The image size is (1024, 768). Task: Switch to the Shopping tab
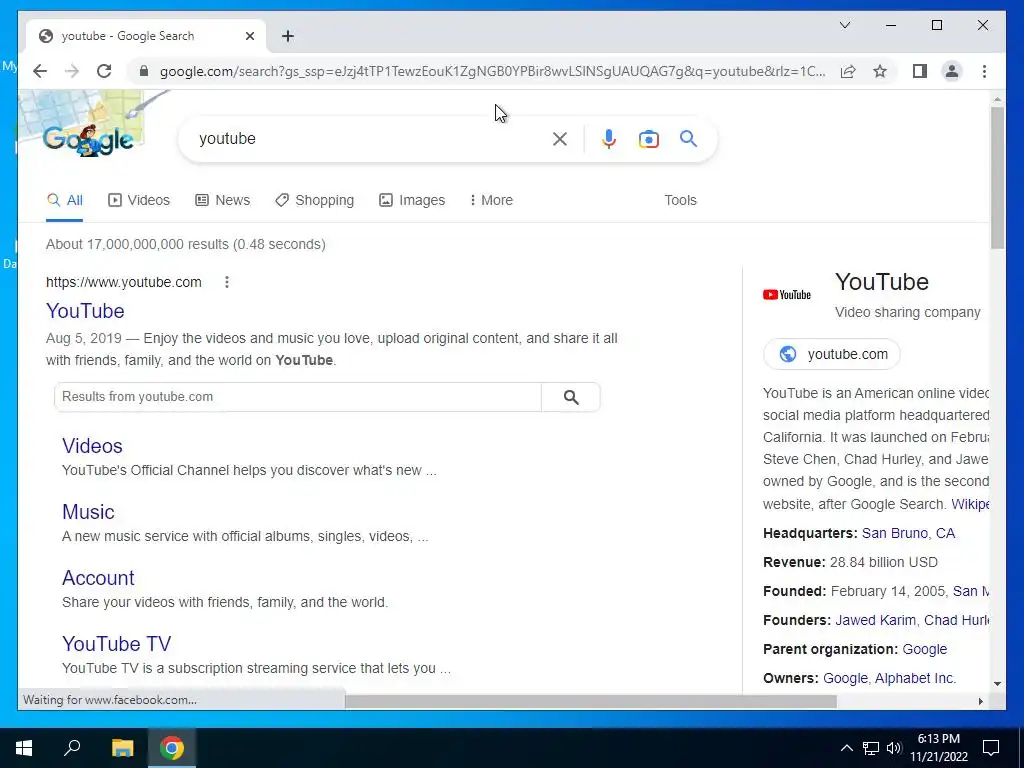coord(314,200)
